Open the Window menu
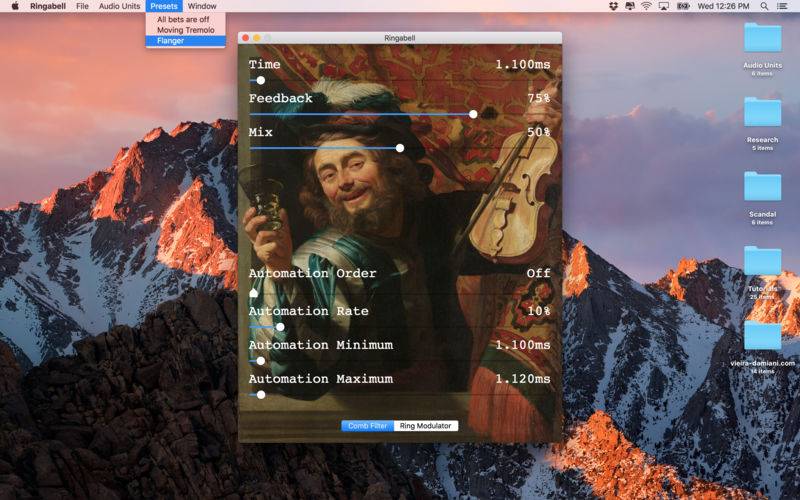The image size is (800, 500). (202, 6)
